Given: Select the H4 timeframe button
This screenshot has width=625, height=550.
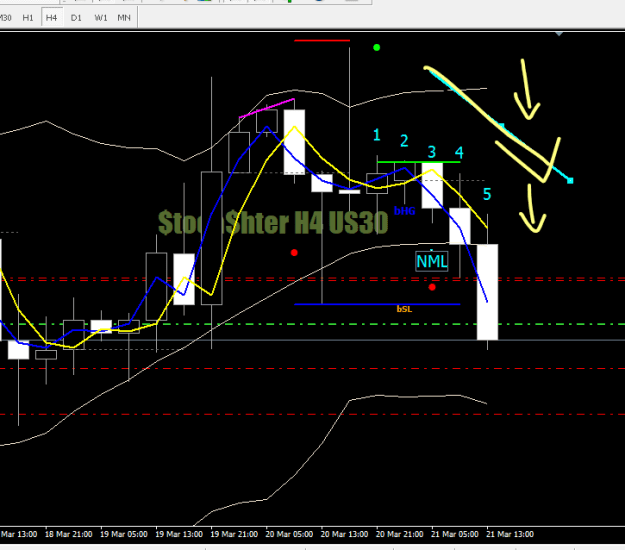Looking at the screenshot, I should (x=52, y=18).
